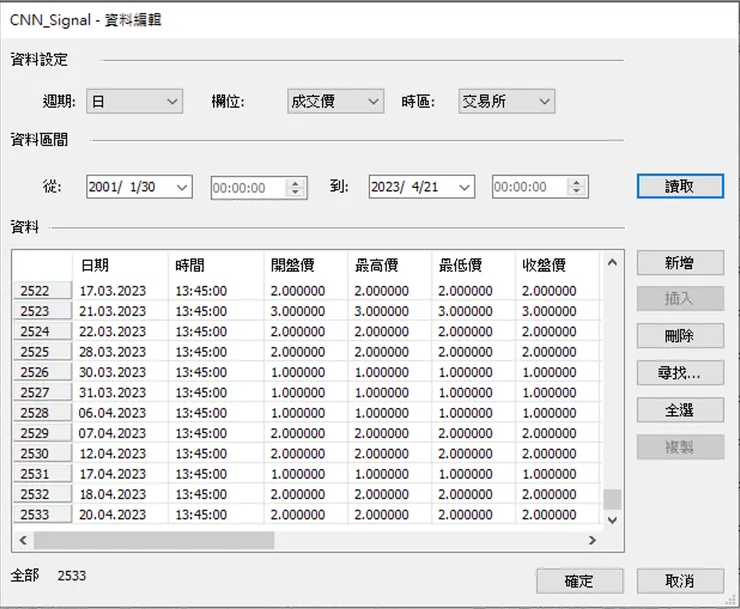
Task: Select row header 2524
Action: [42, 331]
